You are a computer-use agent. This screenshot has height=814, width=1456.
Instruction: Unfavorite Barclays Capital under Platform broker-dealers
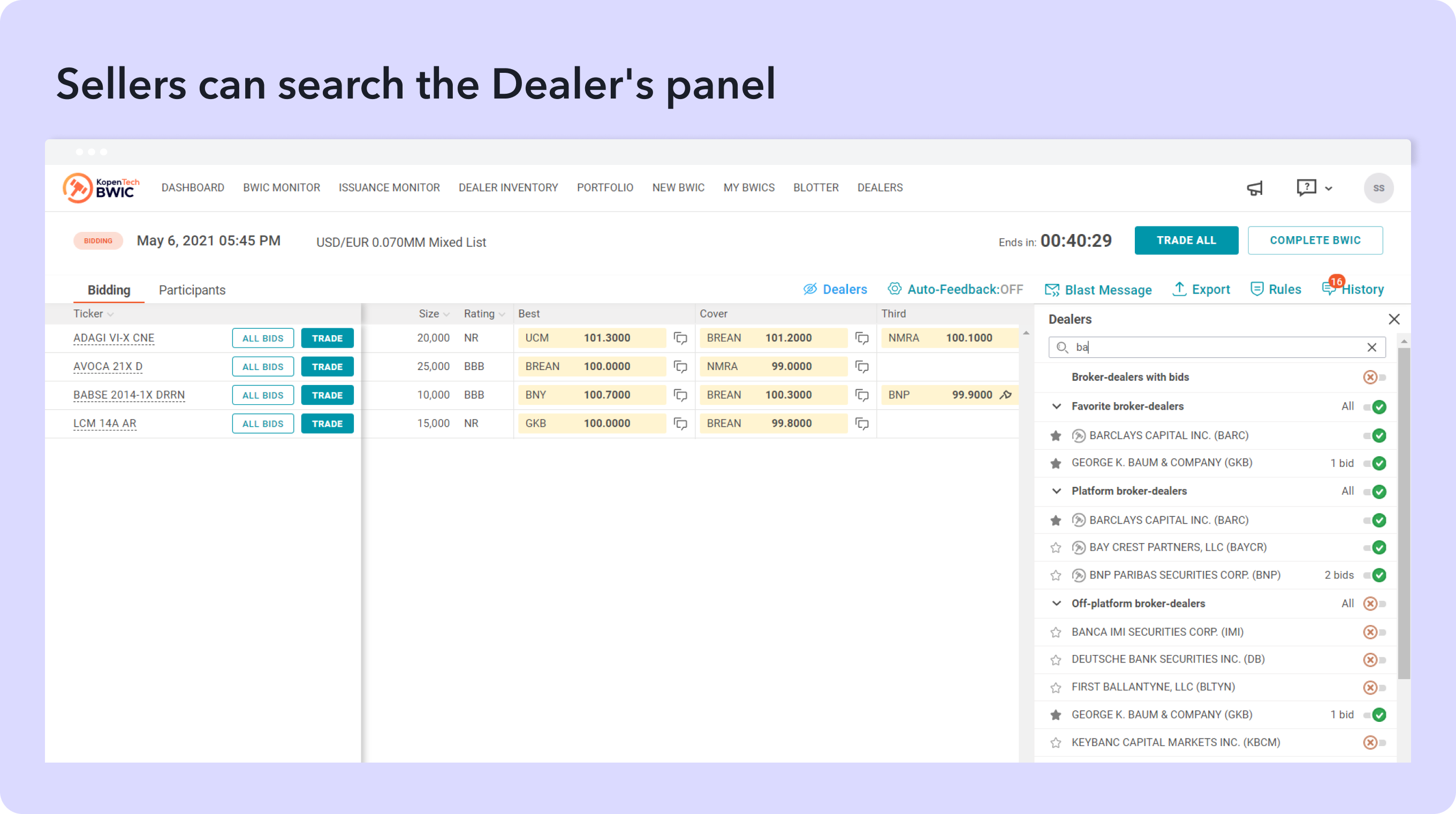[1055, 521]
